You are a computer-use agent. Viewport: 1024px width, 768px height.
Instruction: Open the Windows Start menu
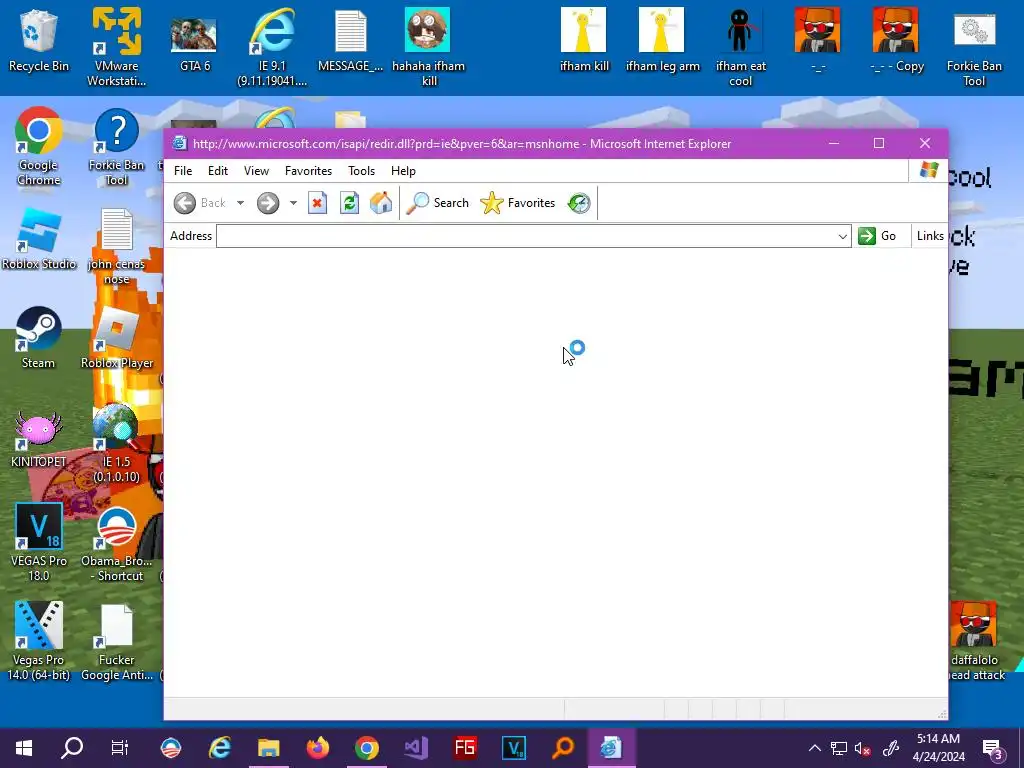pos(24,748)
